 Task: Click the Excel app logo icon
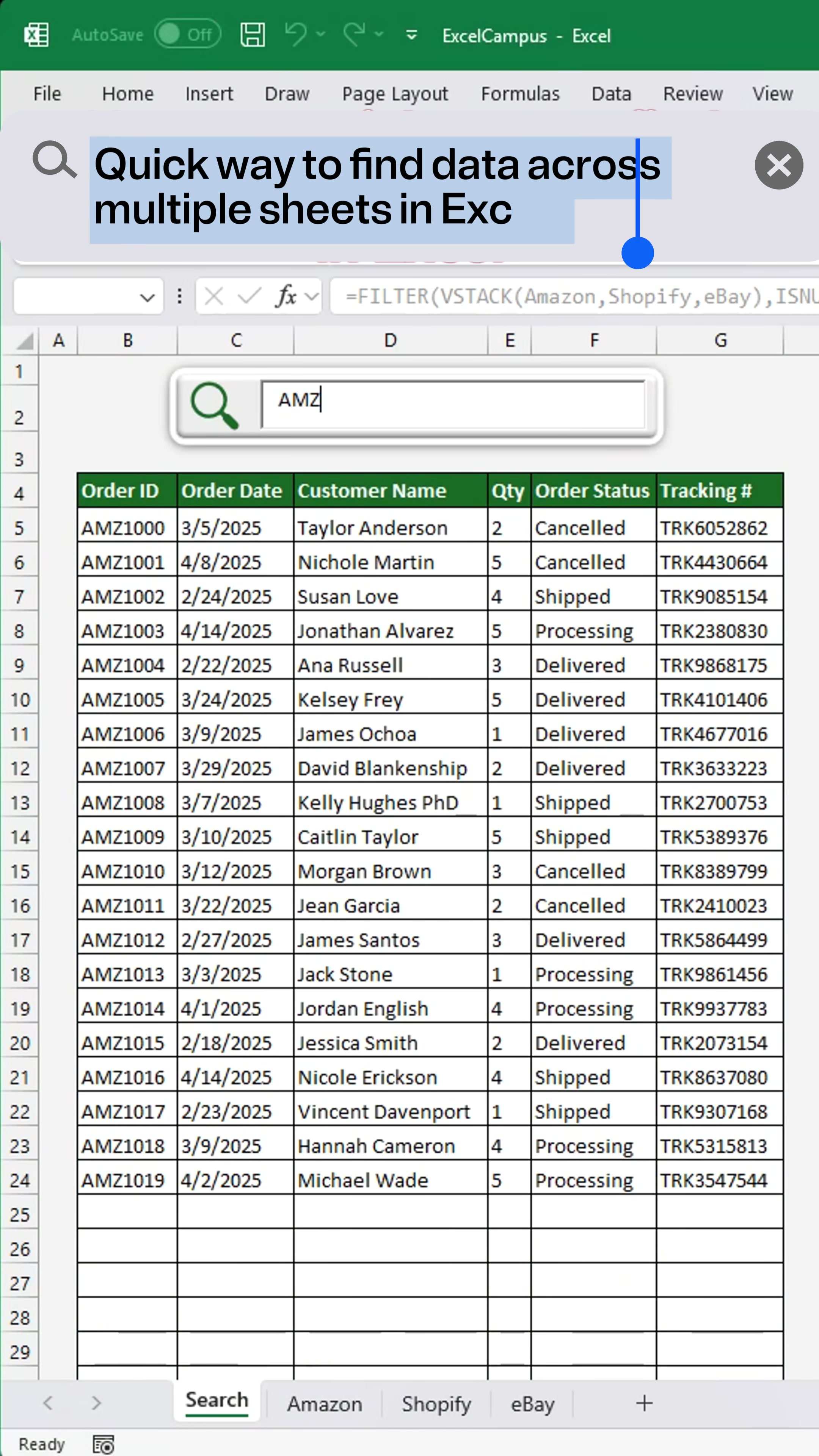pyautogui.click(x=37, y=35)
